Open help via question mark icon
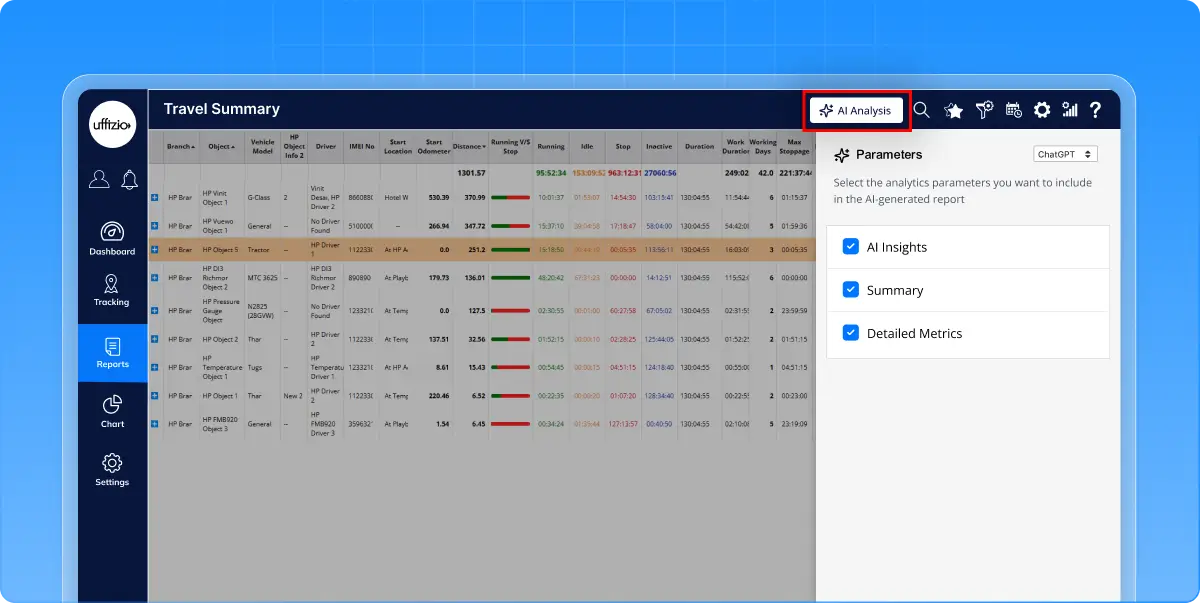The width and height of the screenshot is (1200, 603). [x=1096, y=110]
